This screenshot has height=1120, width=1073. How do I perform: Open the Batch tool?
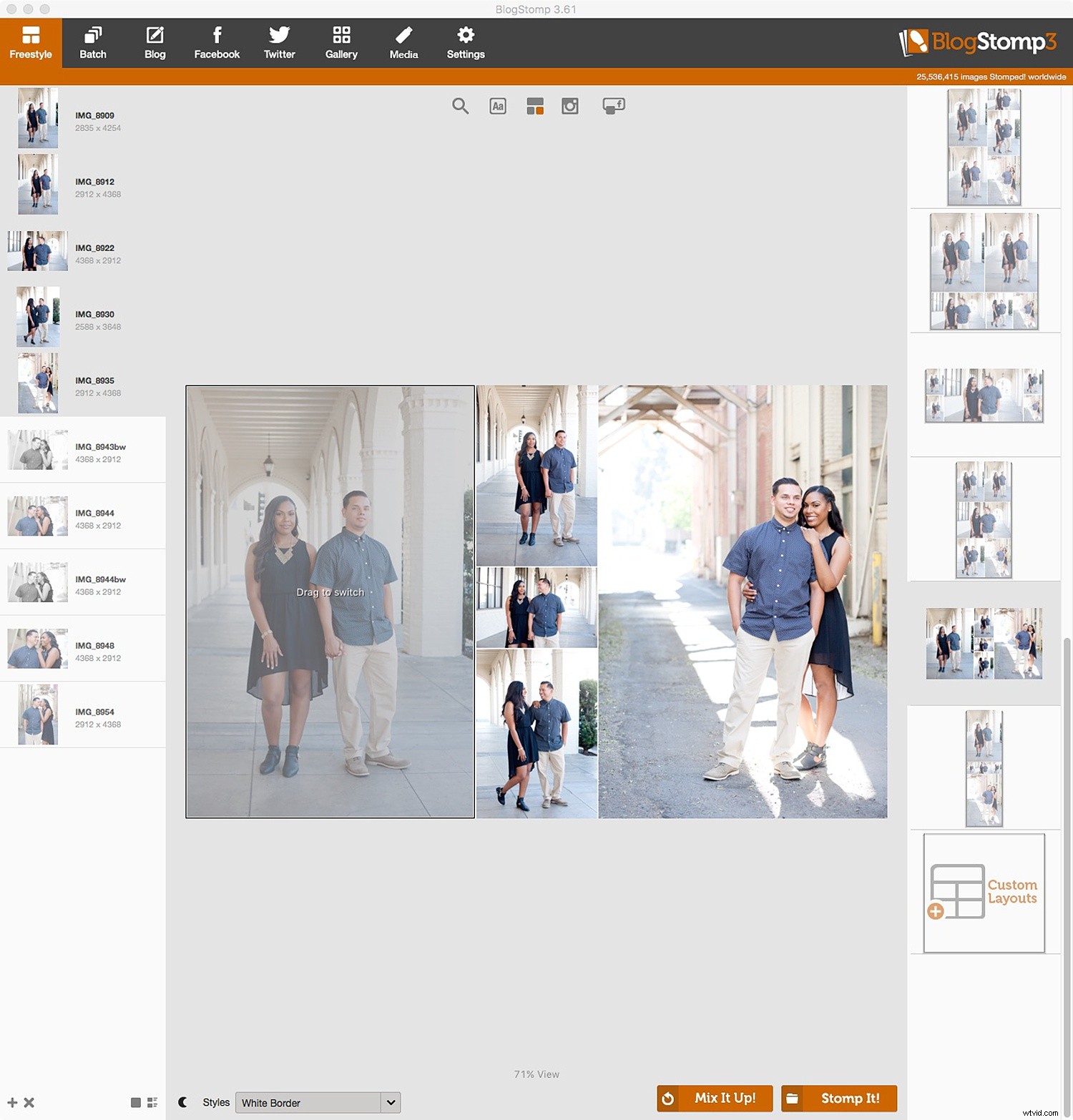click(x=92, y=41)
